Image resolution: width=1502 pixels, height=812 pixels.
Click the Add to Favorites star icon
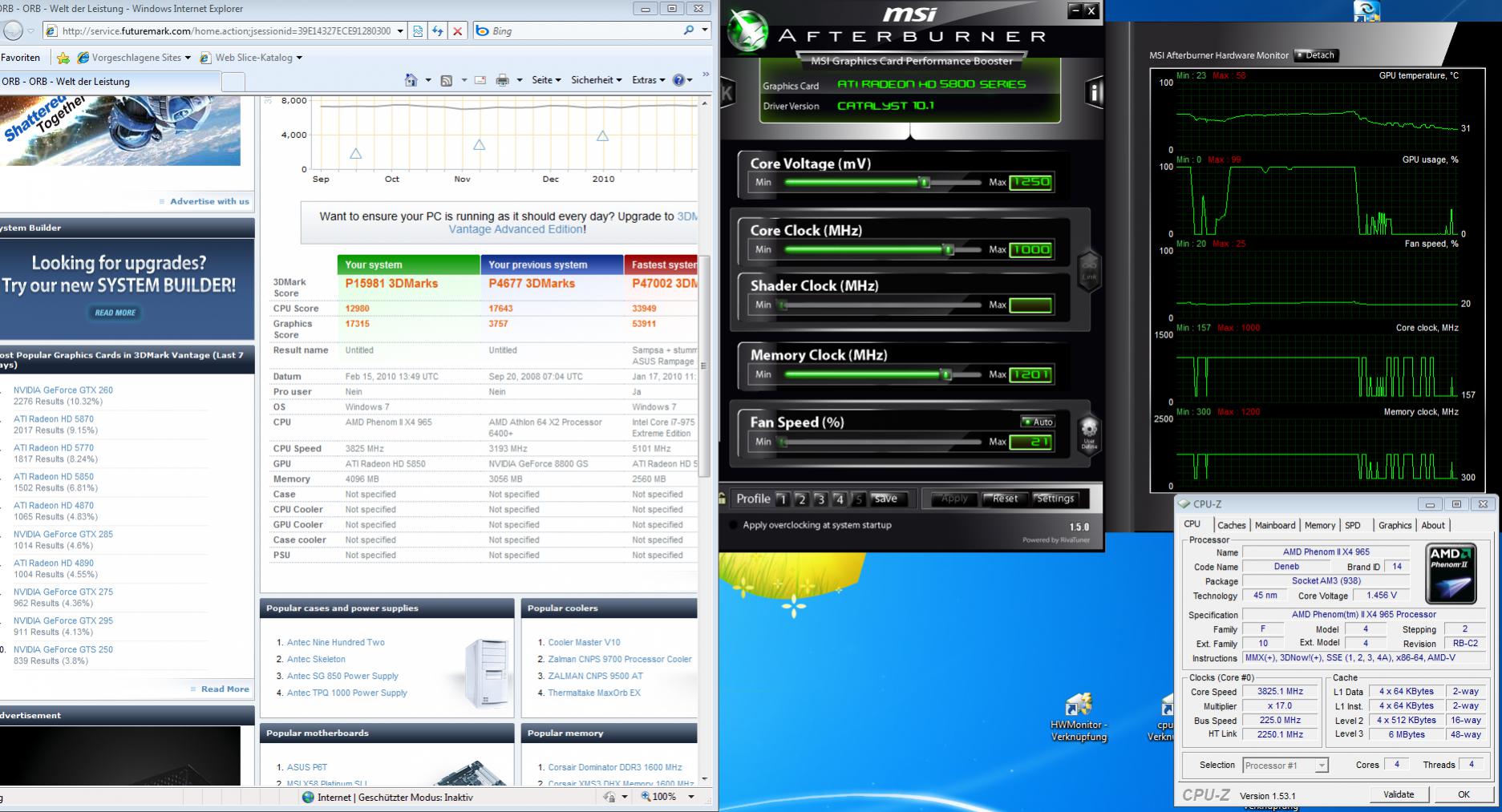[63, 58]
